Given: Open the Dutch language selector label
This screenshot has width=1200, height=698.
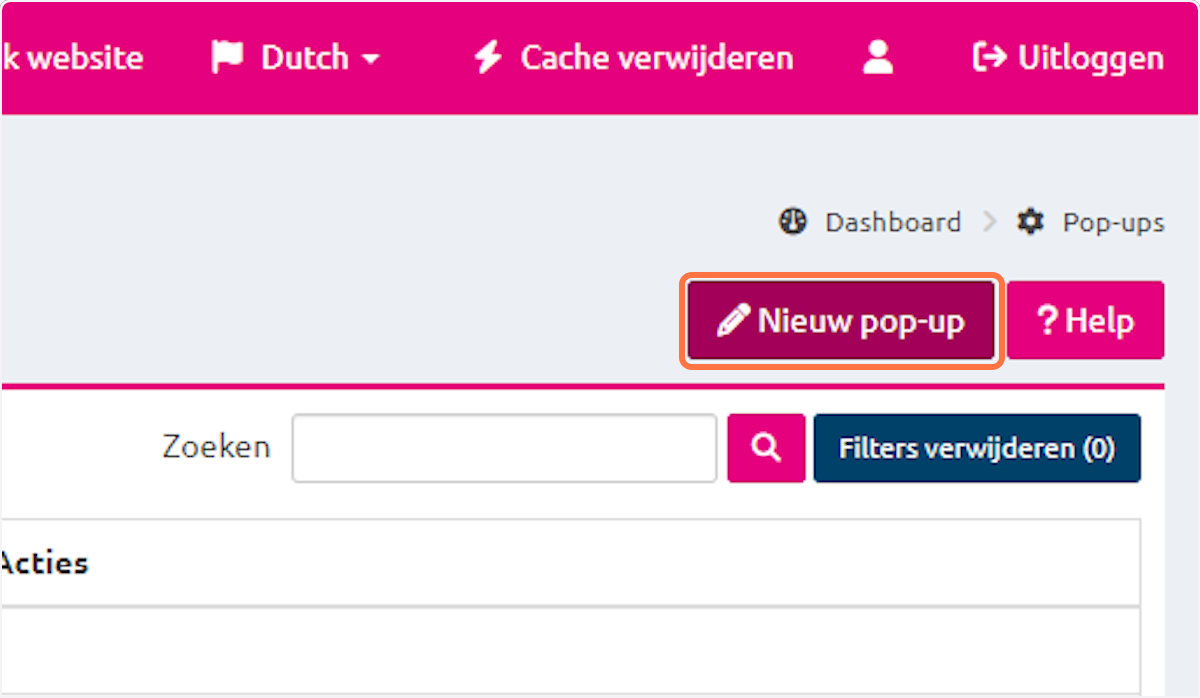Looking at the screenshot, I should point(303,58).
